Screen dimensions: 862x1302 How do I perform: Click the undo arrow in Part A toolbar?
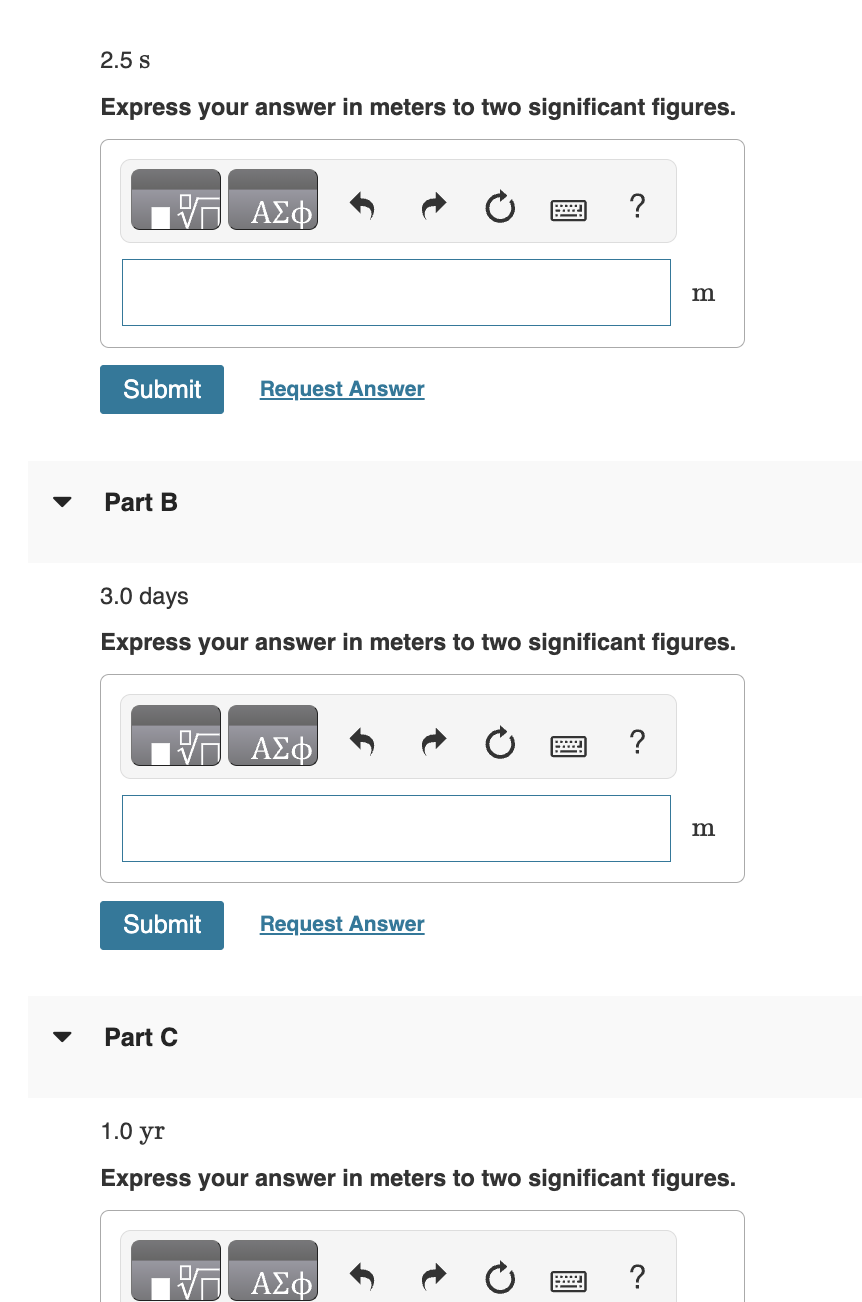click(x=363, y=207)
